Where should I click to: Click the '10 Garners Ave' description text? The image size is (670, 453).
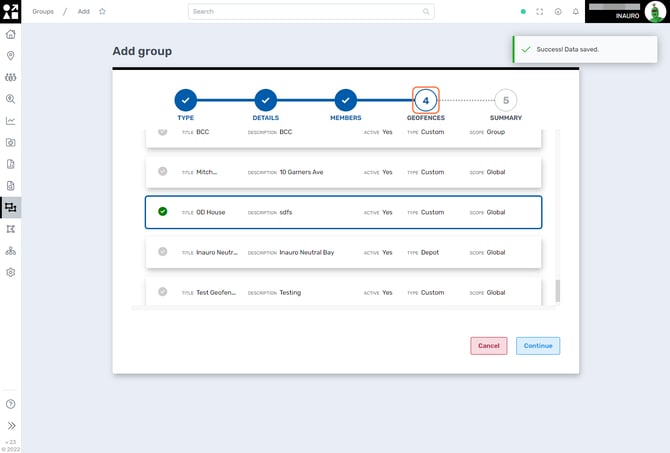click(x=301, y=172)
